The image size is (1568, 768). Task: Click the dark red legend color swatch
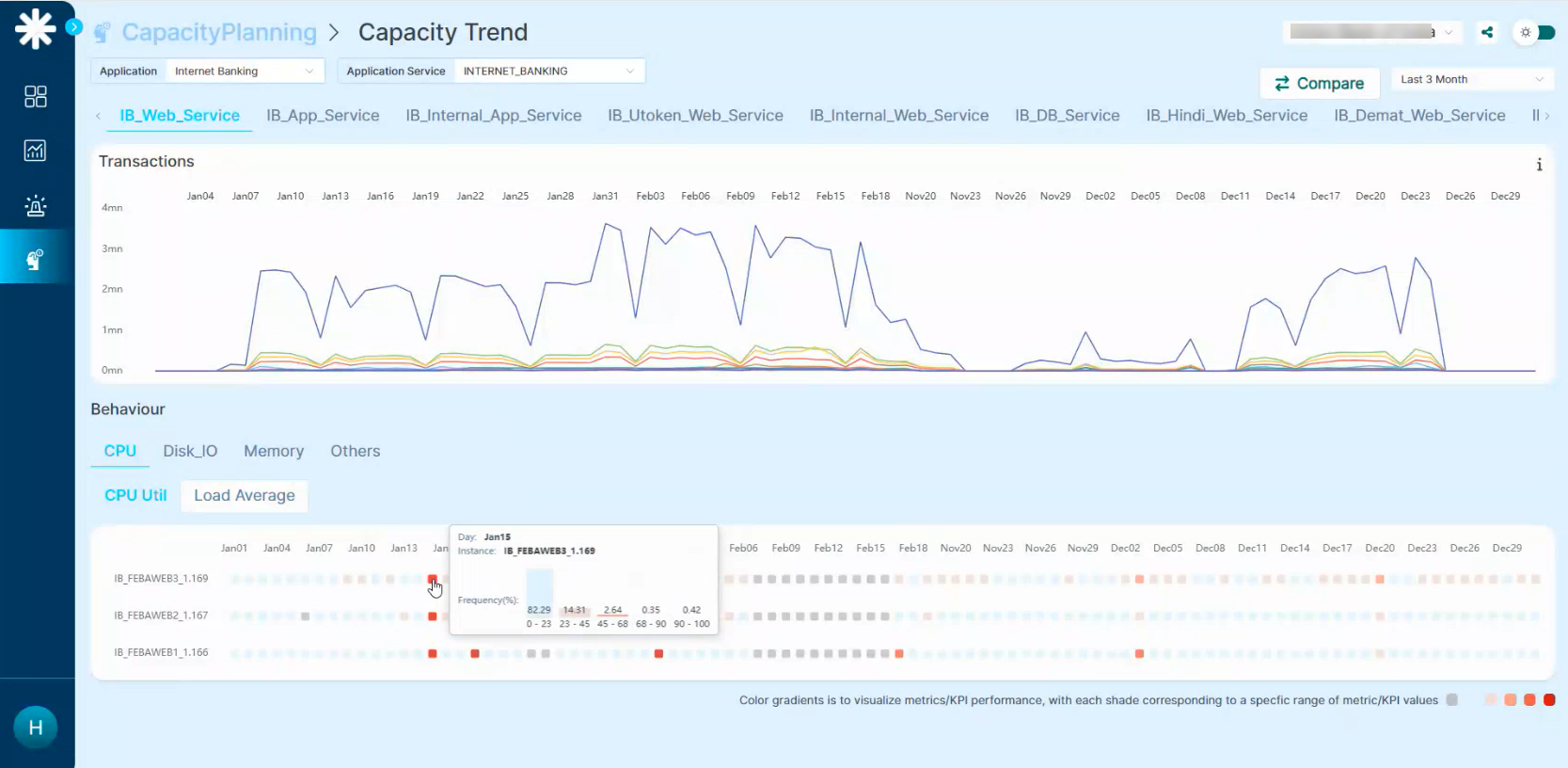(1549, 700)
